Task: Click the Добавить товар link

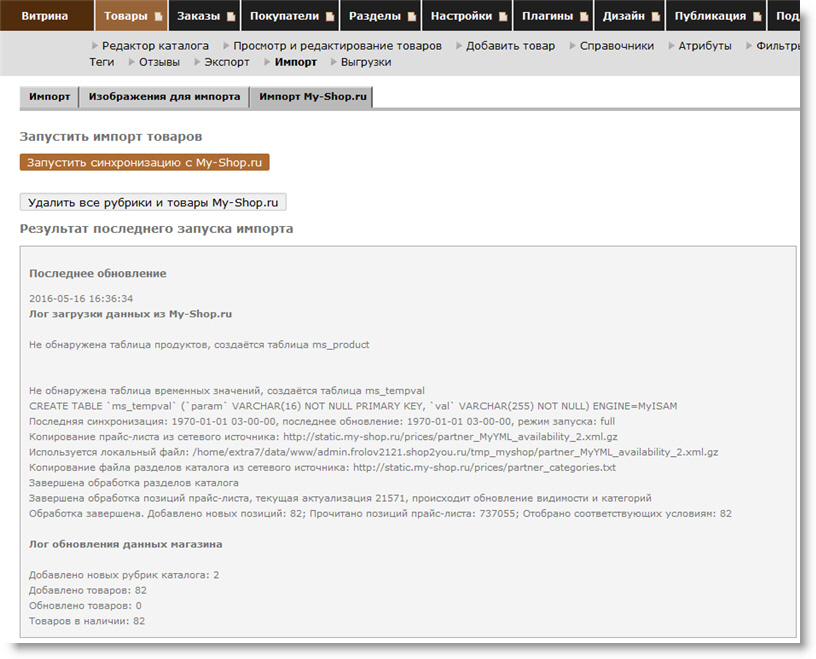Action: click(x=511, y=46)
